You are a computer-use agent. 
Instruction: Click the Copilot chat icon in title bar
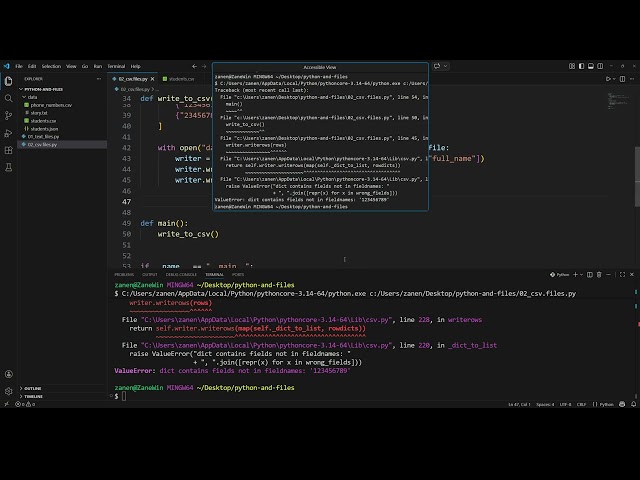[437, 66]
